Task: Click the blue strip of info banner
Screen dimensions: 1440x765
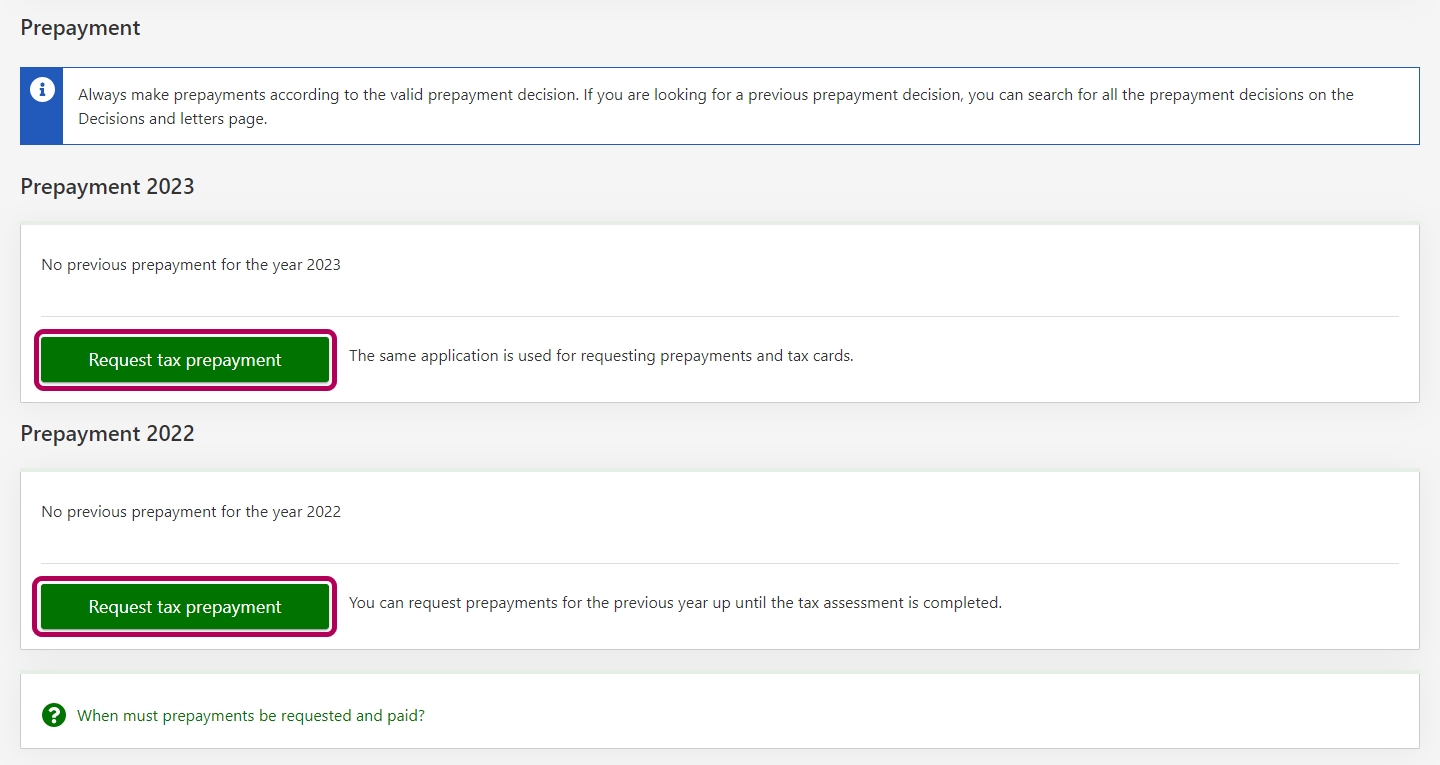Action: click(x=42, y=125)
